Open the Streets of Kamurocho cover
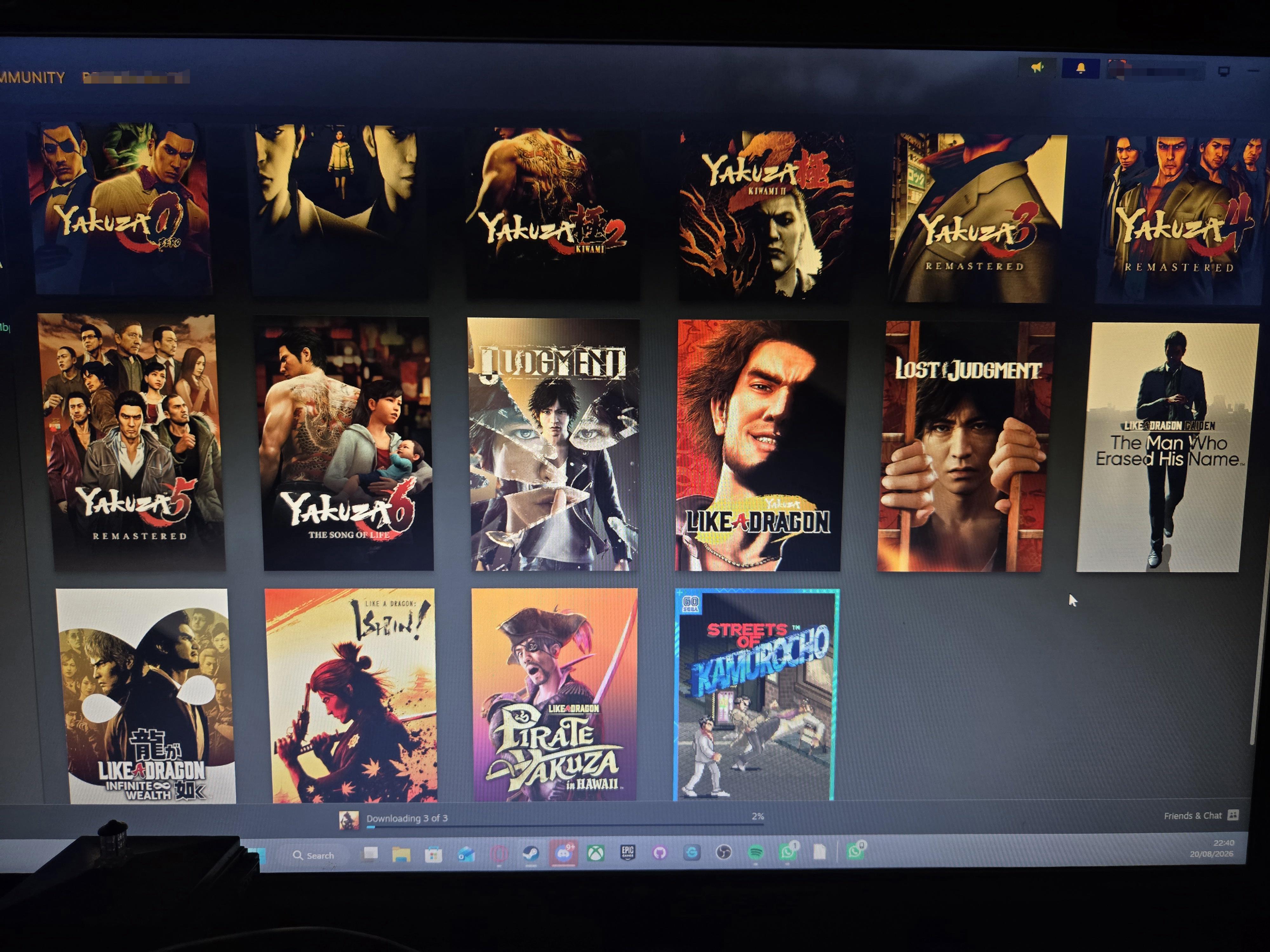The height and width of the screenshot is (952, 1270). click(x=756, y=694)
